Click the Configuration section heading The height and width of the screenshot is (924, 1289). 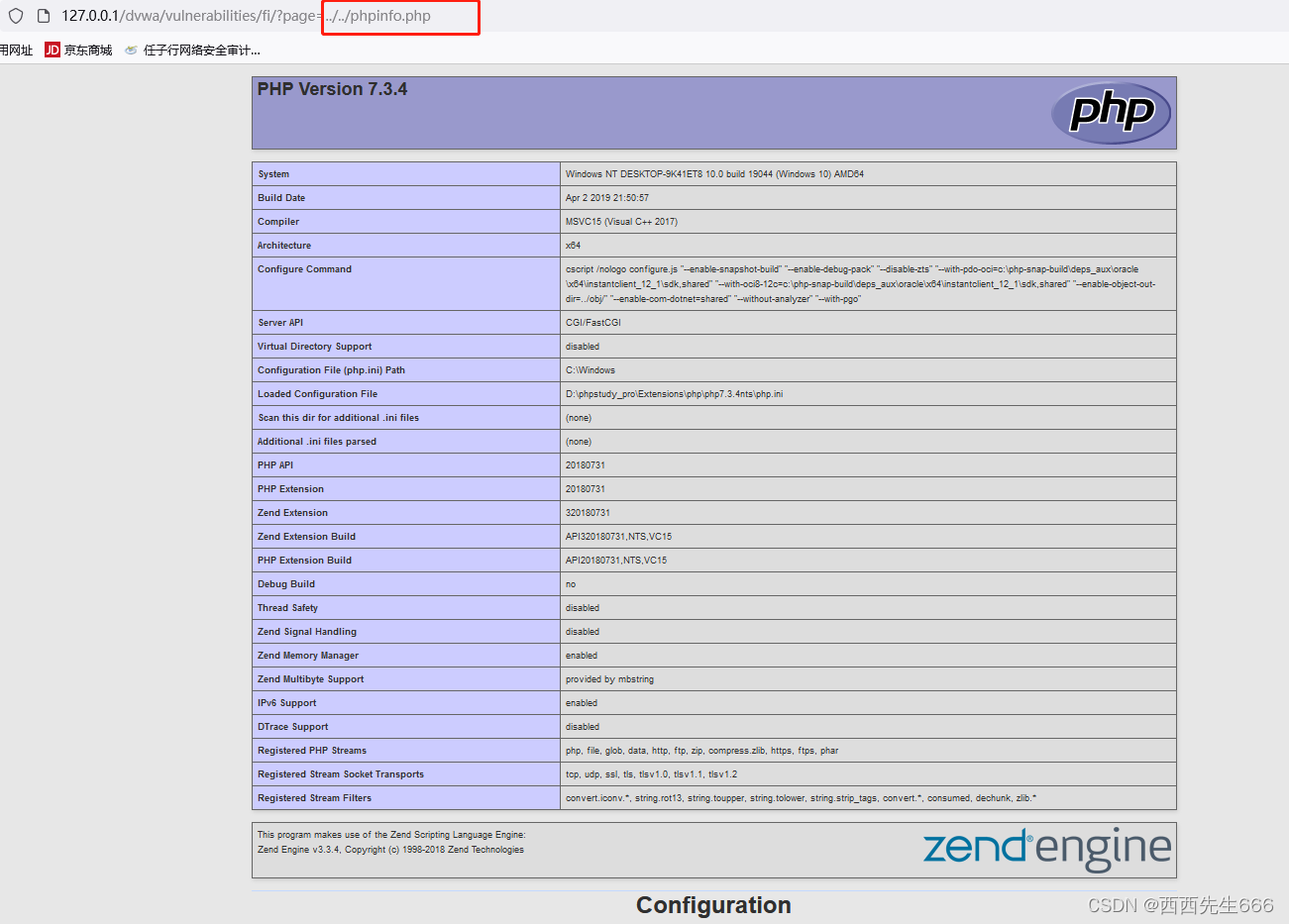click(x=713, y=905)
